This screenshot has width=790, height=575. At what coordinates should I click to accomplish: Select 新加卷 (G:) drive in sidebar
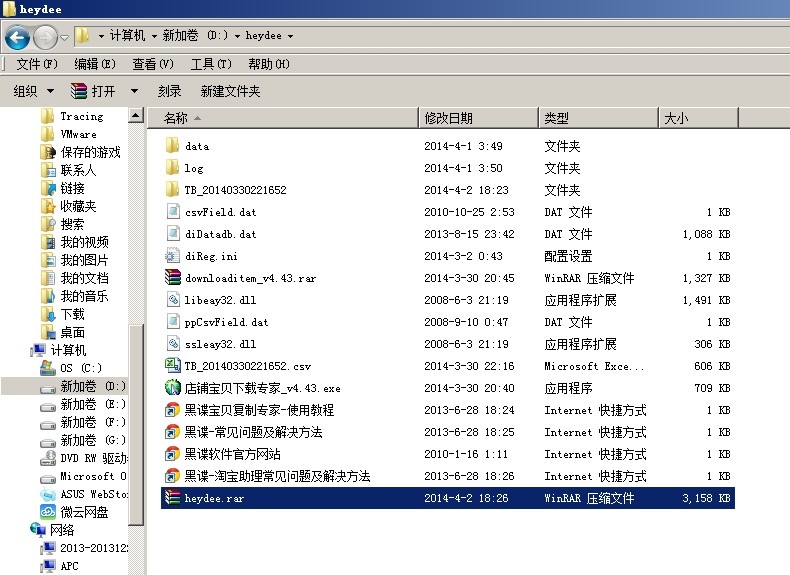(x=93, y=440)
